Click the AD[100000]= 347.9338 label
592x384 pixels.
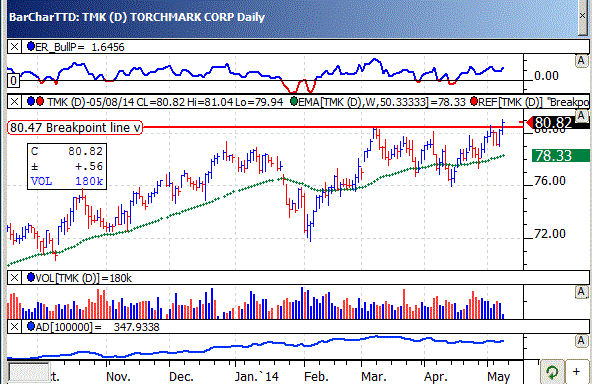point(97,327)
